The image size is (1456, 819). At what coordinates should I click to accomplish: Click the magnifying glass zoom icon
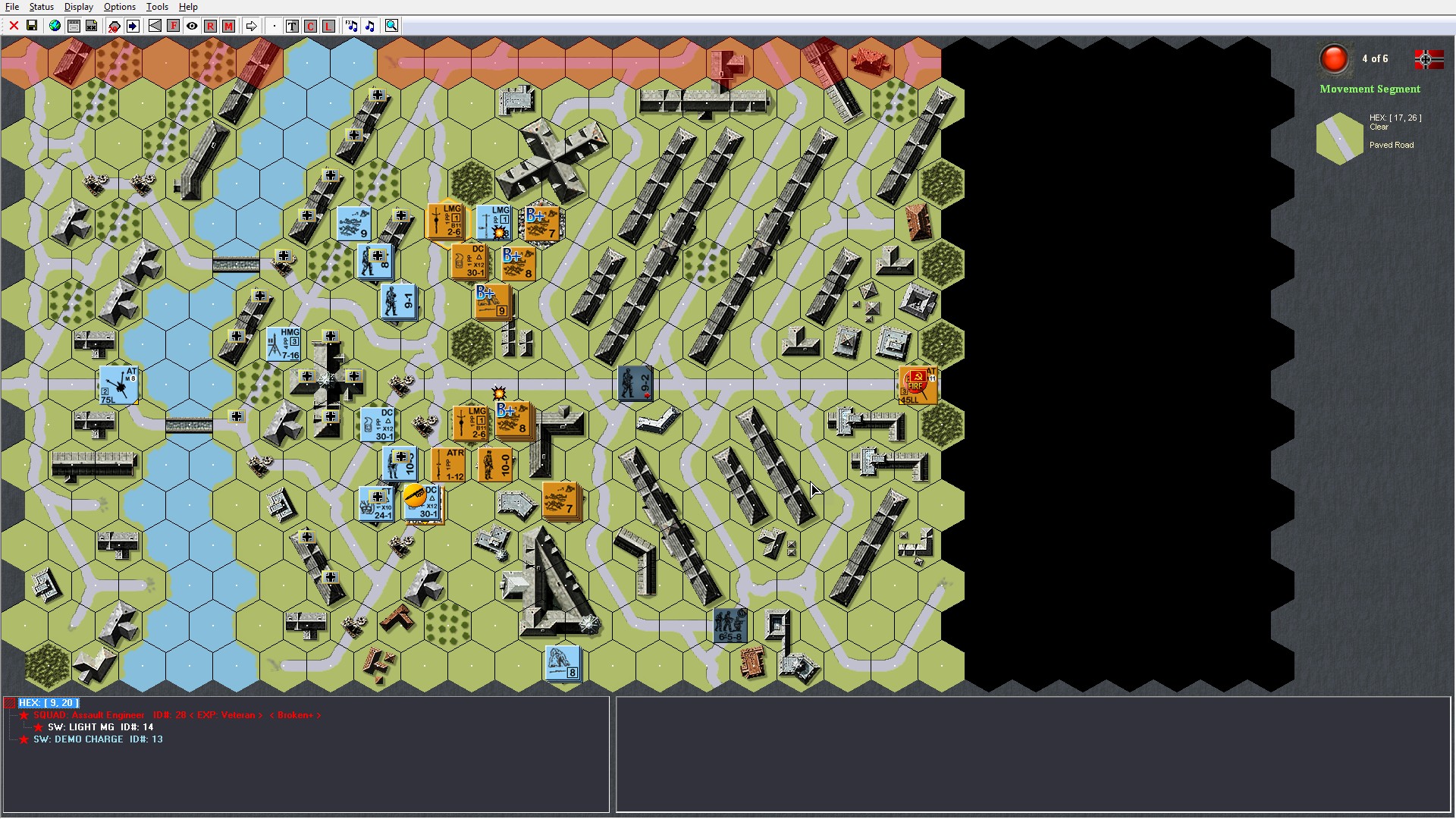(391, 26)
